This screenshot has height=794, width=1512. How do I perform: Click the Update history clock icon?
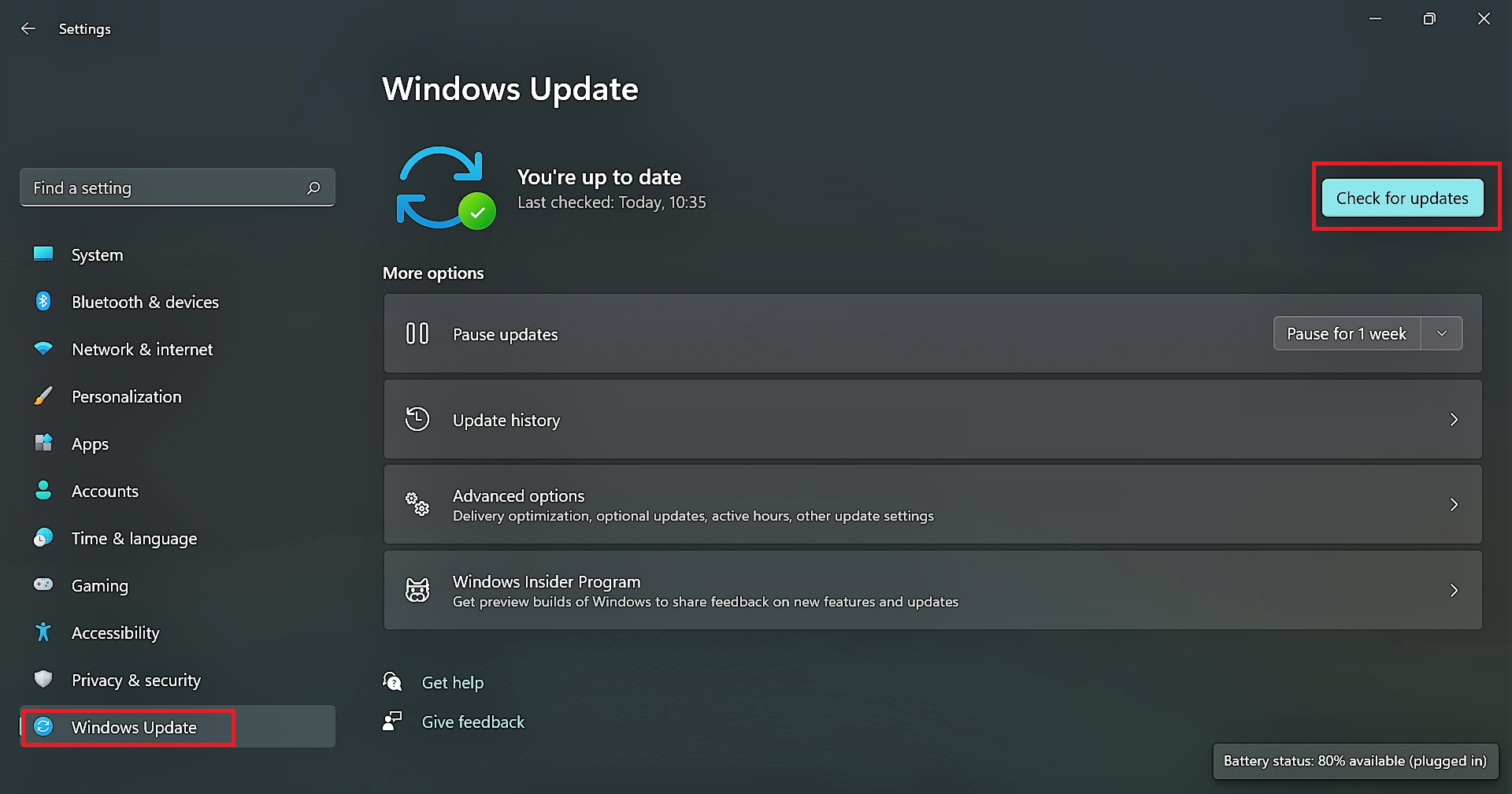pyautogui.click(x=417, y=419)
